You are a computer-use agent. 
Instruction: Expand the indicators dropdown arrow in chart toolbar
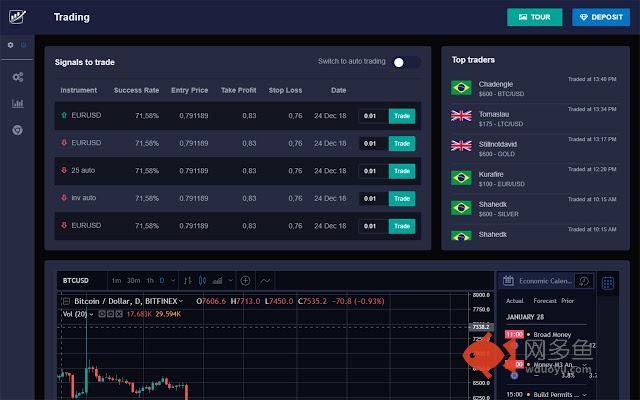[229, 280]
